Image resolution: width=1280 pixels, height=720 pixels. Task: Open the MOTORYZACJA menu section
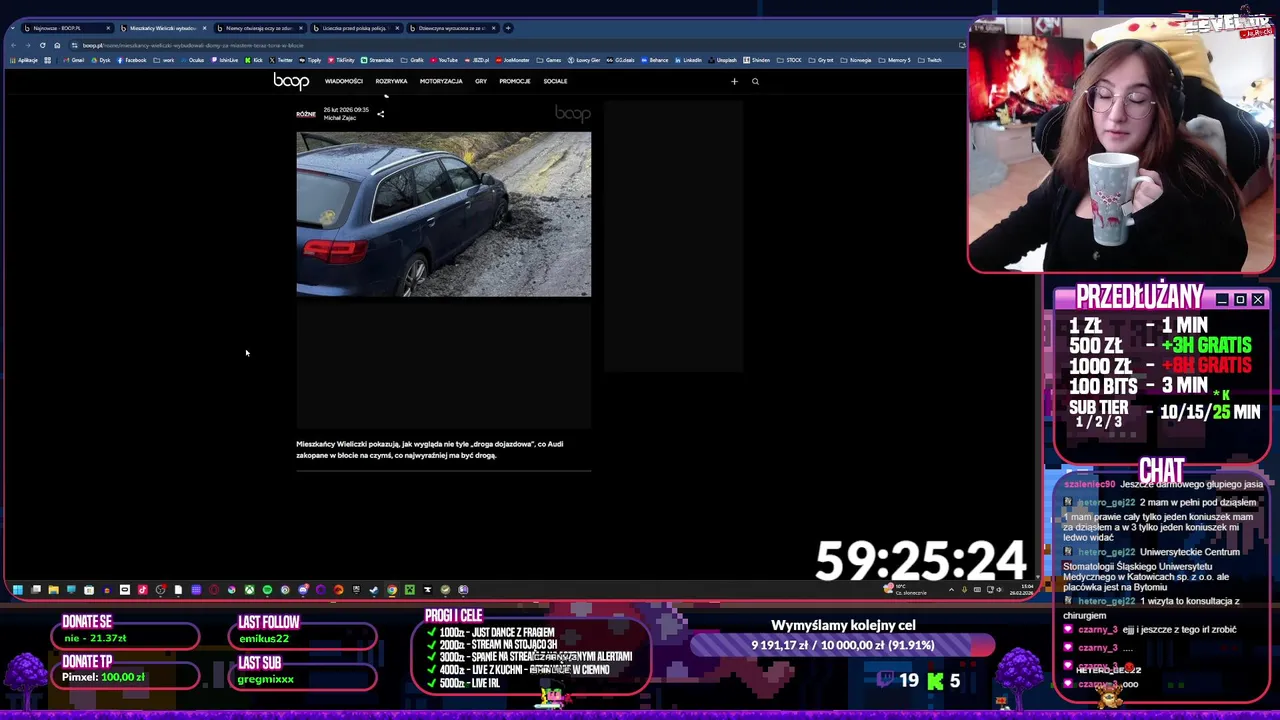pos(441,81)
